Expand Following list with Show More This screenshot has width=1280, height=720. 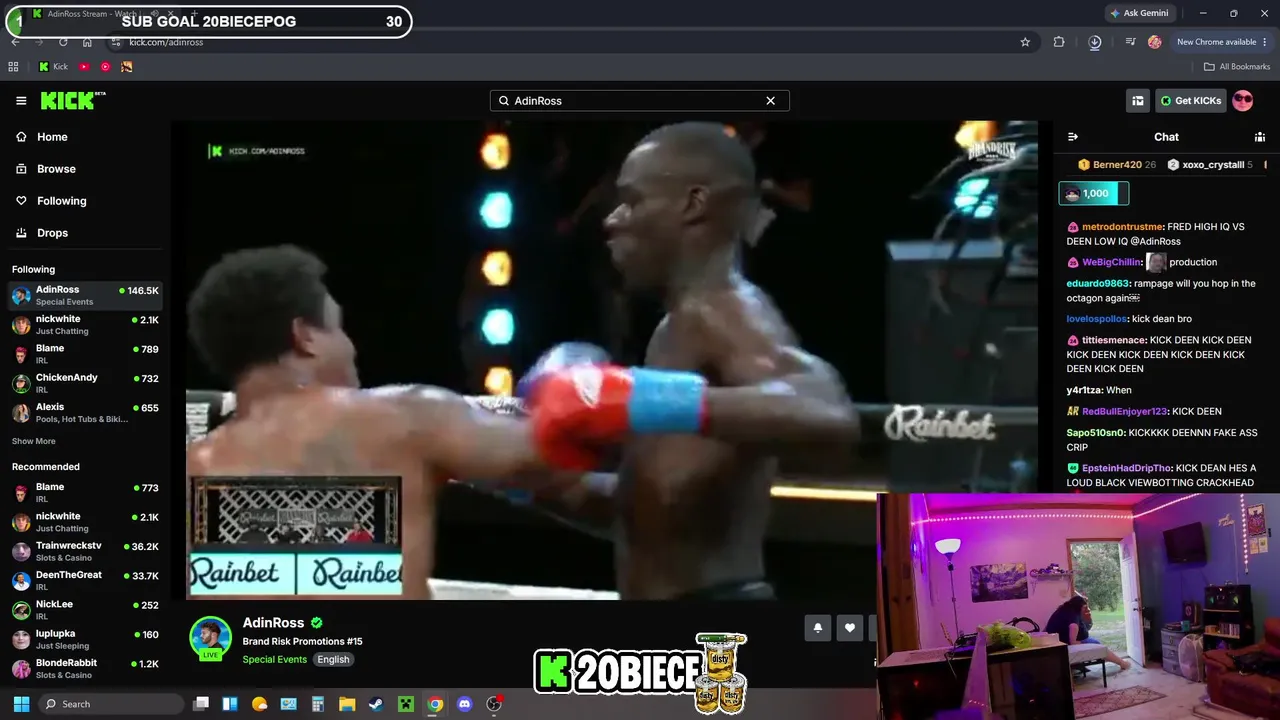pos(34,441)
